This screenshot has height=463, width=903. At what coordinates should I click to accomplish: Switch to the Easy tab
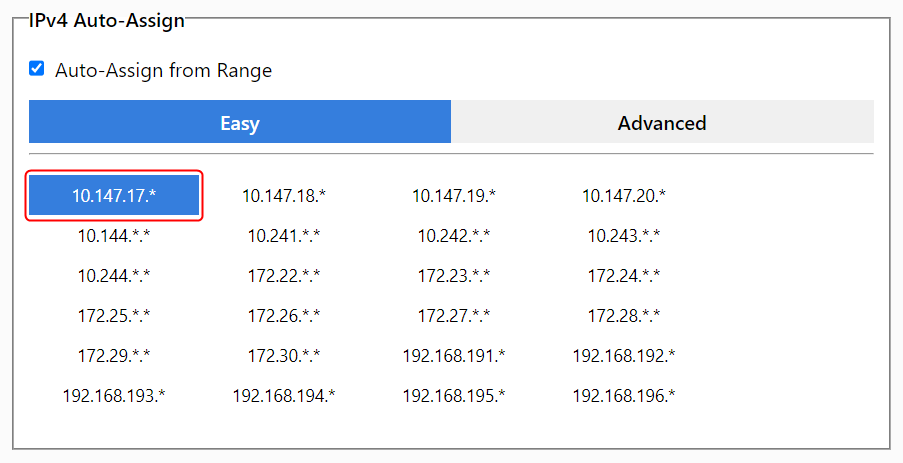[240, 123]
